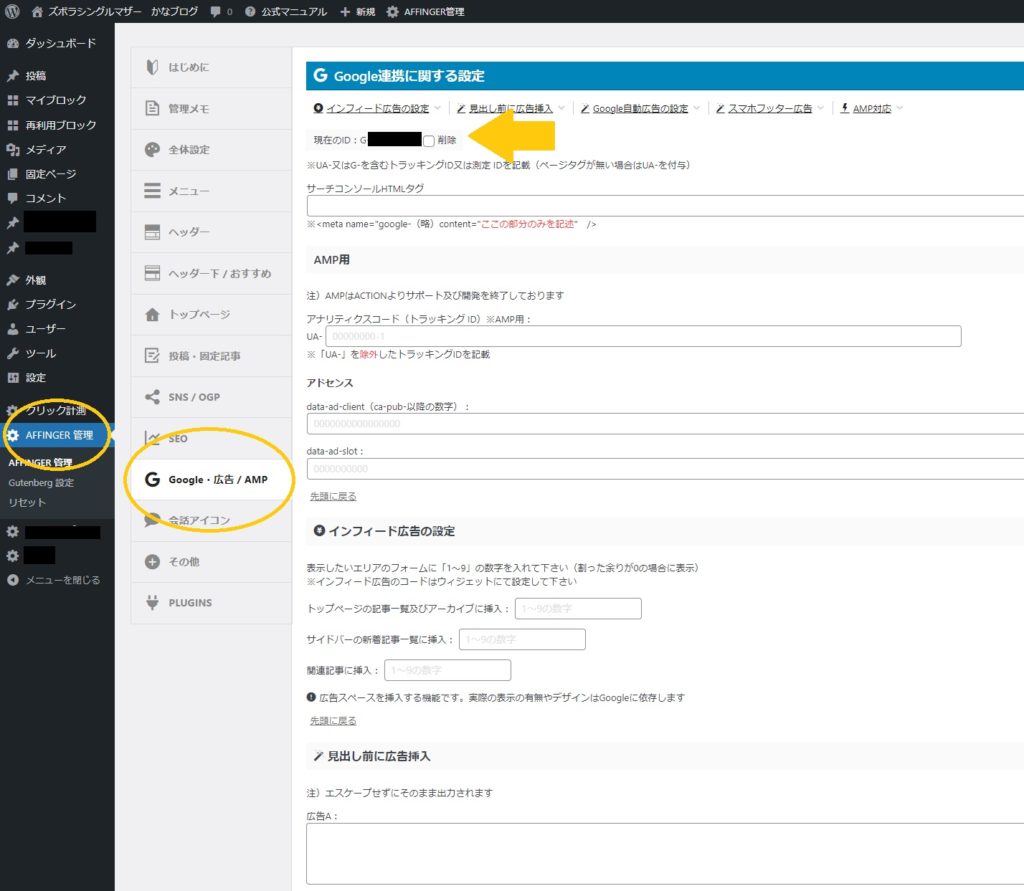Viewport: 1024px width, 891px height.
Task: Click the share icon for SNS / OGP
Action: (152, 397)
